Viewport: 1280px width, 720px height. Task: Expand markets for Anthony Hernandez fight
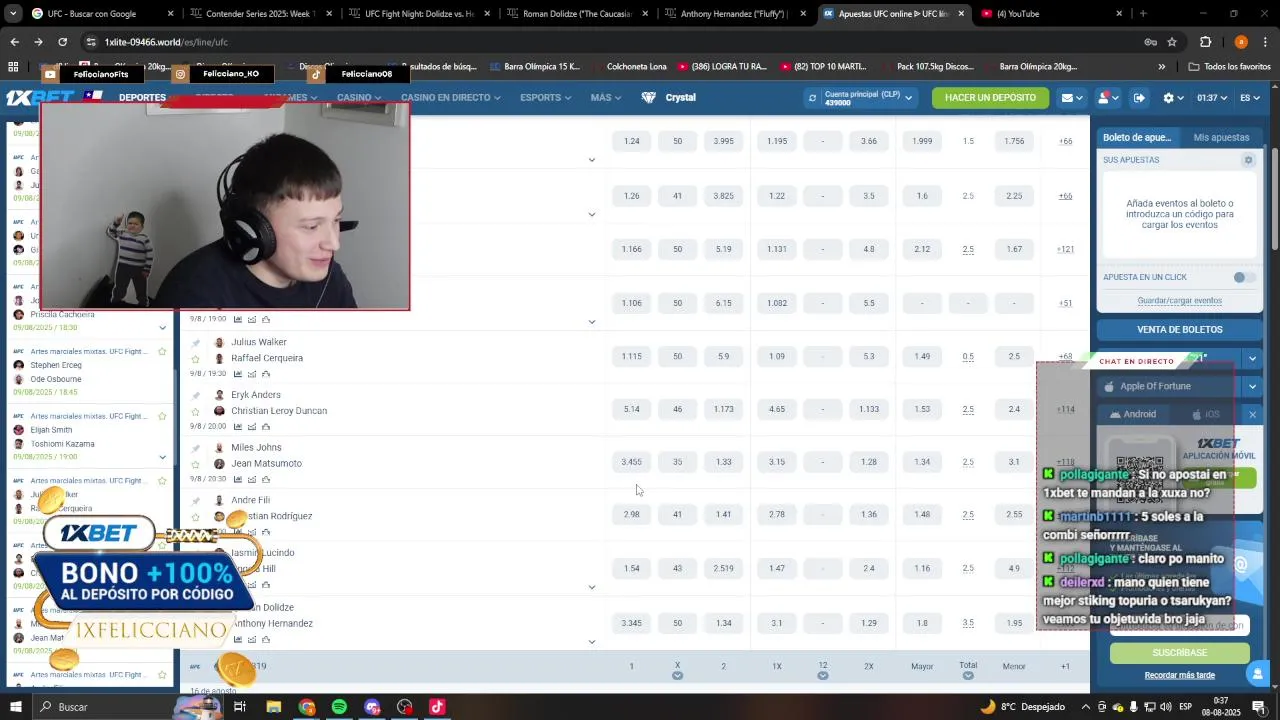pyautogui.click(x=592, y=642)
